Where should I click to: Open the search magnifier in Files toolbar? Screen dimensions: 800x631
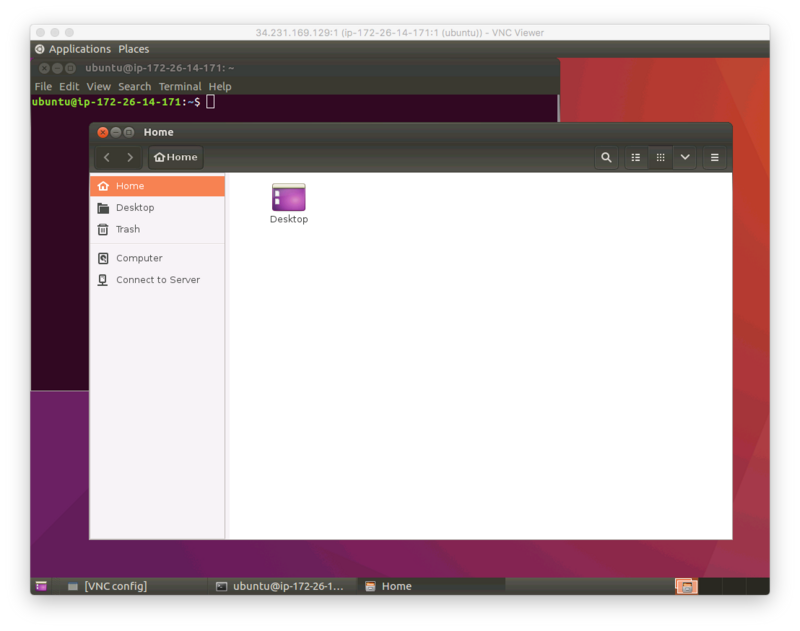[x=606, y=157]
